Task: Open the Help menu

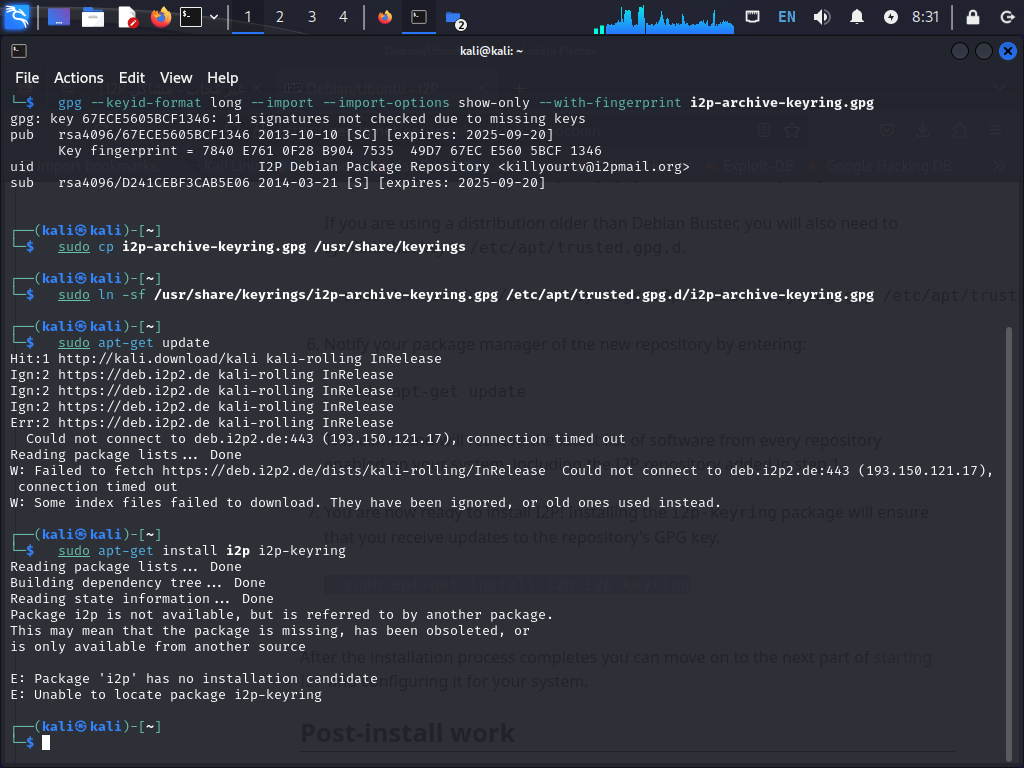Action: 223,78
